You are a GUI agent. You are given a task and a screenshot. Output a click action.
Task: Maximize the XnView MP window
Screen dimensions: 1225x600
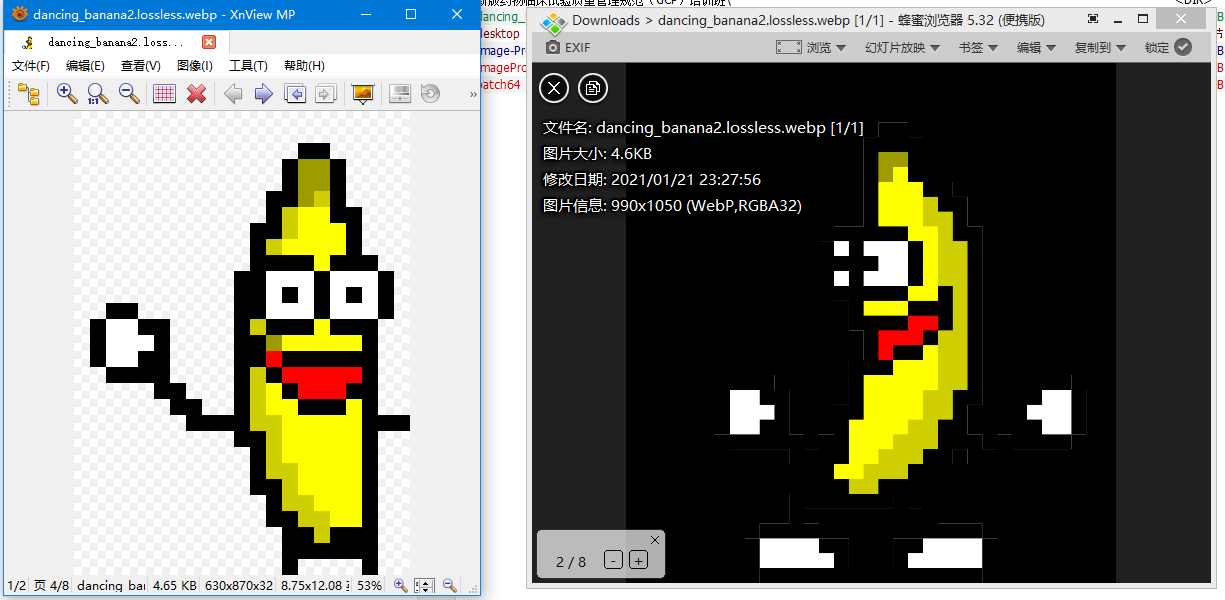tap(411, 14)
